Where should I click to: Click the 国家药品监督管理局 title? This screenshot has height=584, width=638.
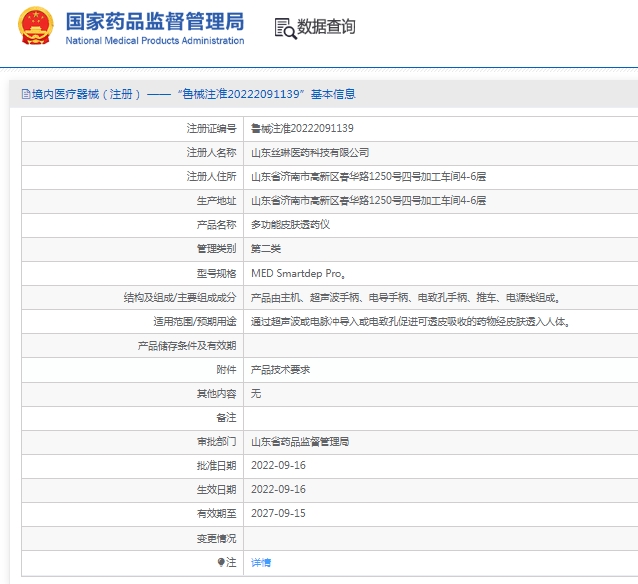pos(155,21)
